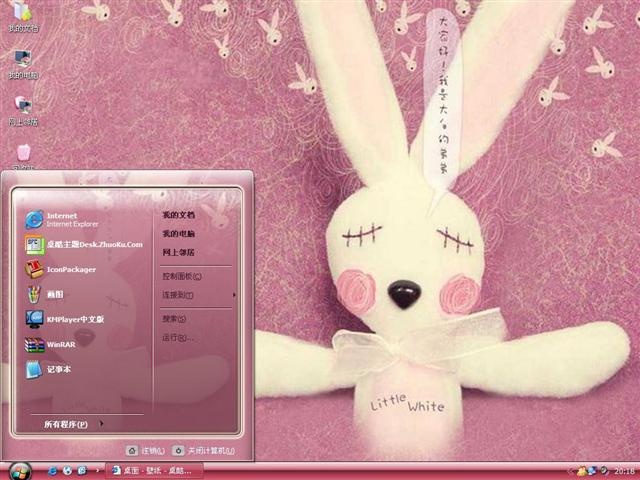This screenshot has width=640, height=480.
Task: Open 我的电脑 desktop icon
Action: click(23, 65)
